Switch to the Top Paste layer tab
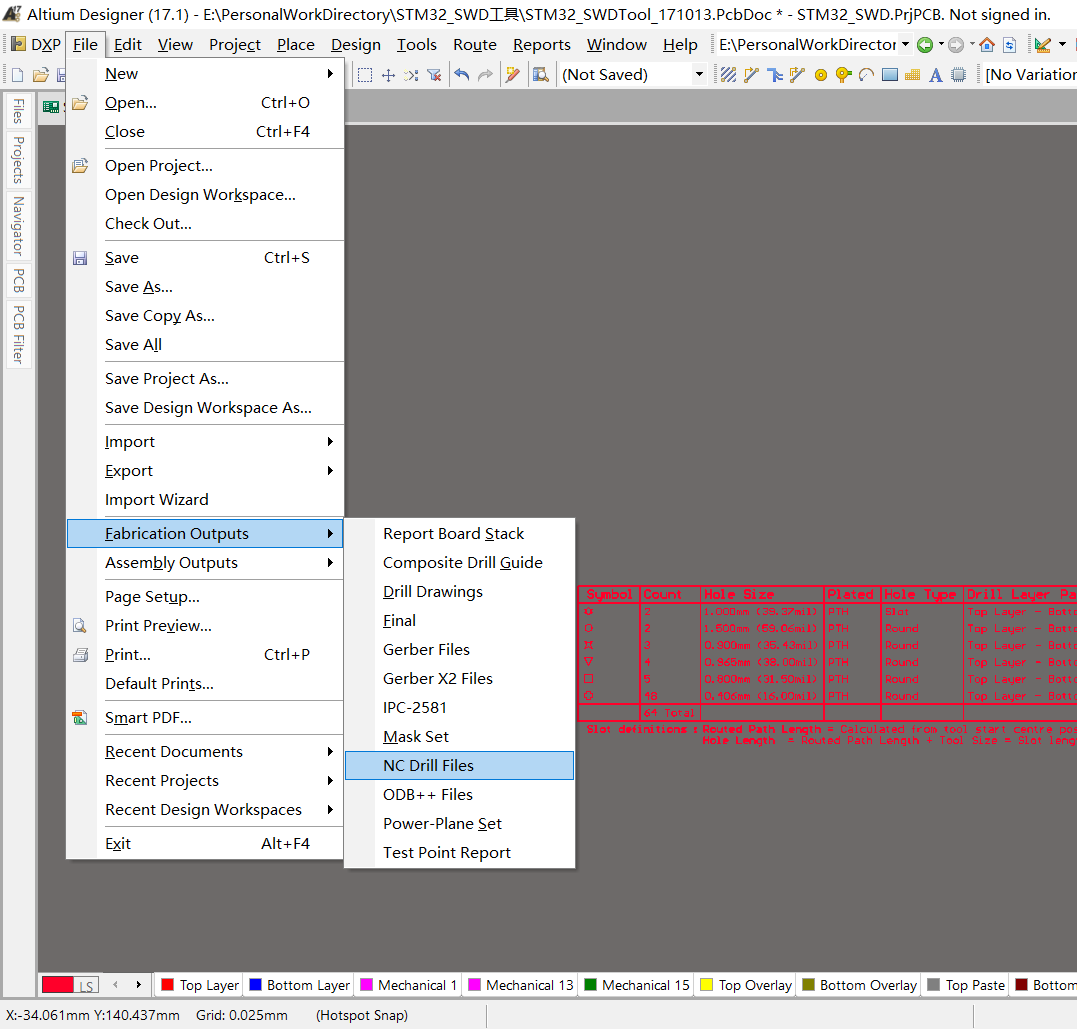The width and height of the screenshot is (1077, 1029). pyautogui.click(x=966, y=985)
